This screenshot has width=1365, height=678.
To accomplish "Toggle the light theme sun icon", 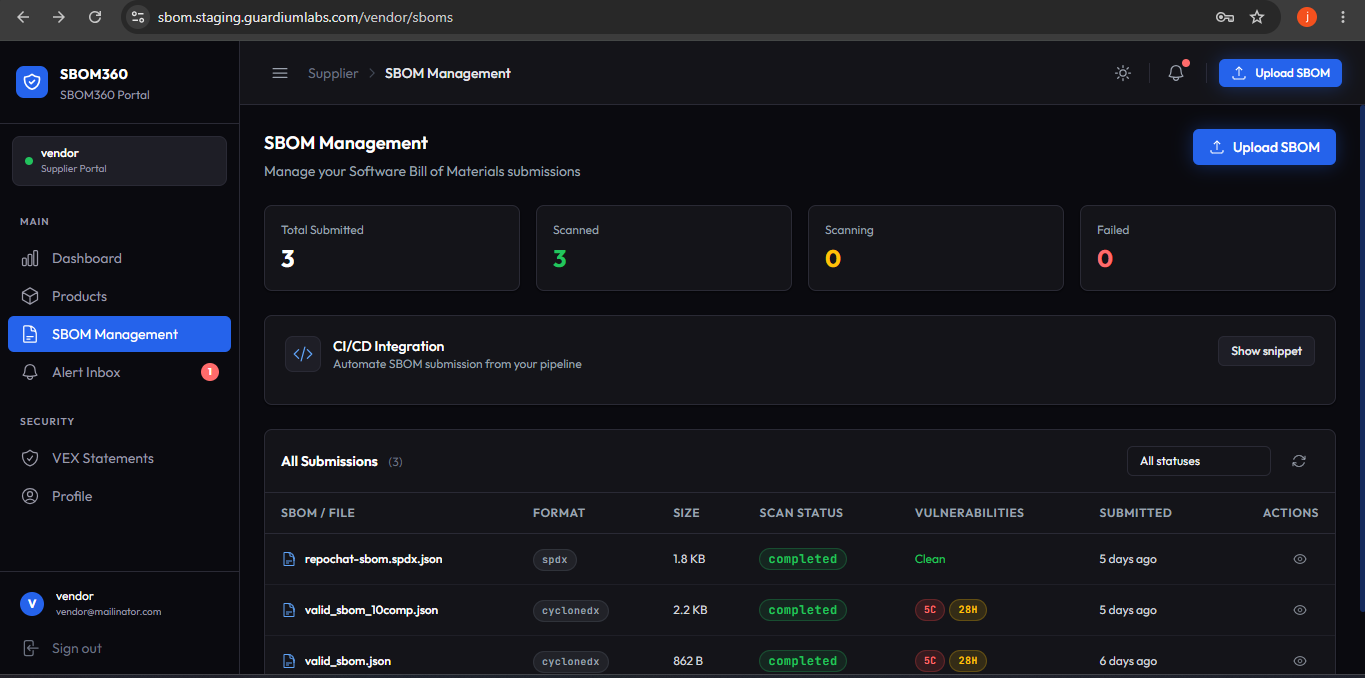I will [1123, 73].
